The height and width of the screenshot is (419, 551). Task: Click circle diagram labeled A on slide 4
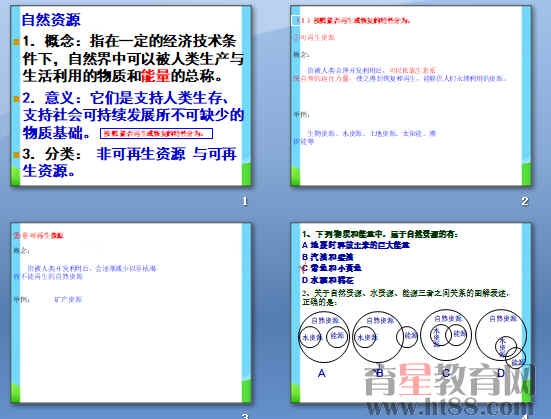[324, 337]
